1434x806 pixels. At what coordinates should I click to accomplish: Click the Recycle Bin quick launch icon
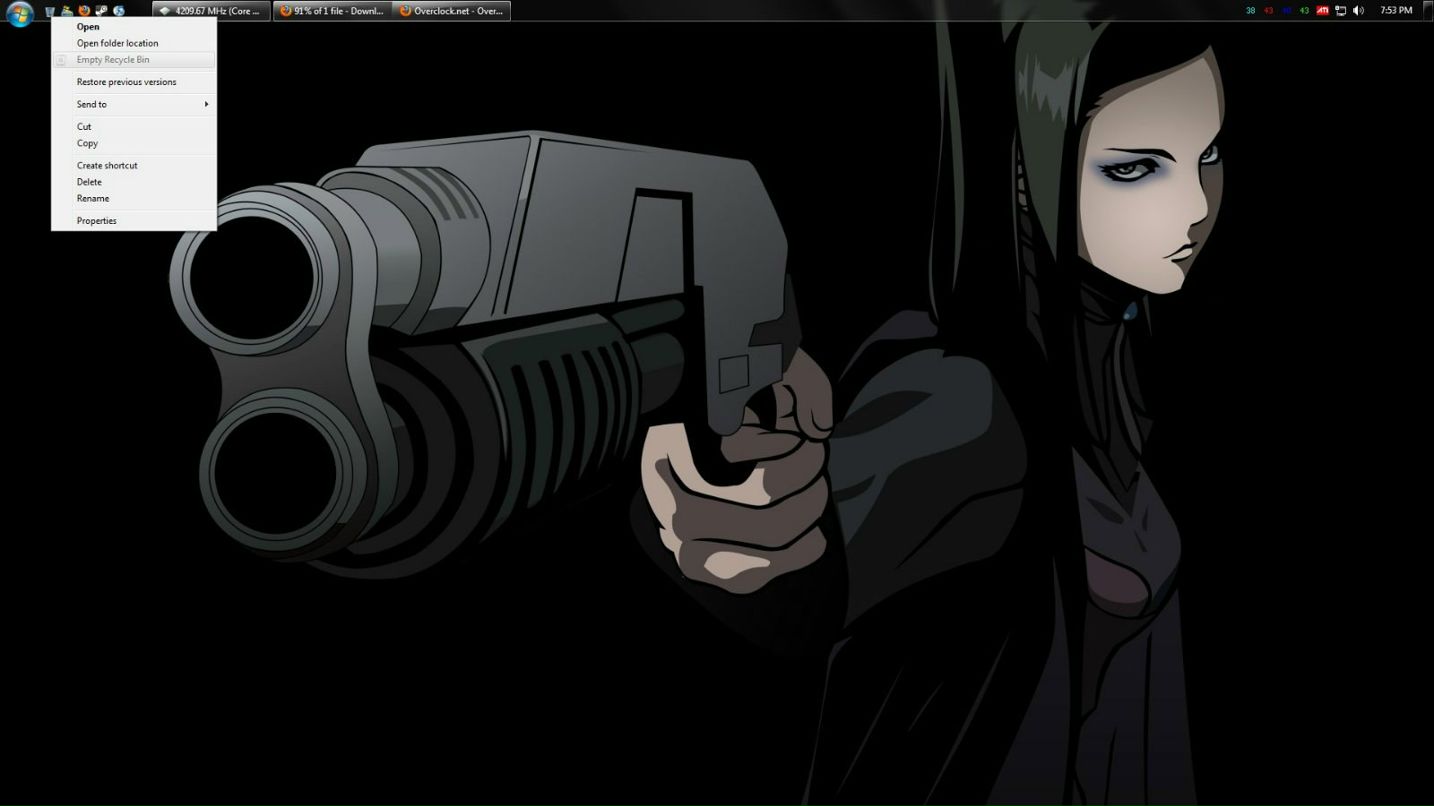point(49,11)
